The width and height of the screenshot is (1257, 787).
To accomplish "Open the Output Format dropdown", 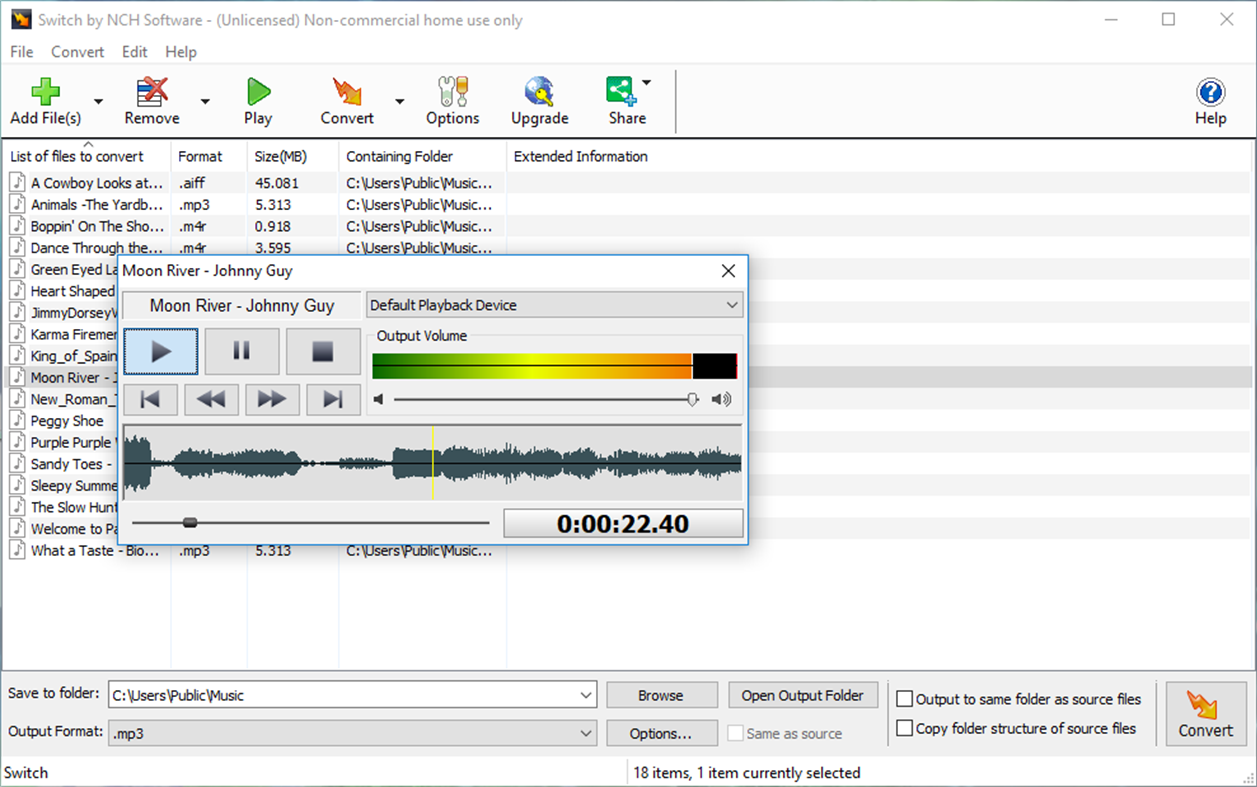I will [586, 732].
